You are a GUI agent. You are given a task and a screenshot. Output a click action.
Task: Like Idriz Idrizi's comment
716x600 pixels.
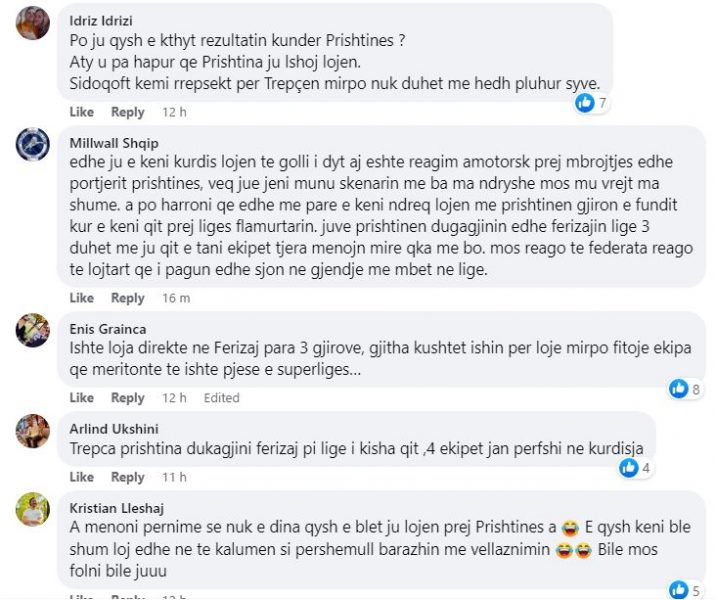[82, 112]
